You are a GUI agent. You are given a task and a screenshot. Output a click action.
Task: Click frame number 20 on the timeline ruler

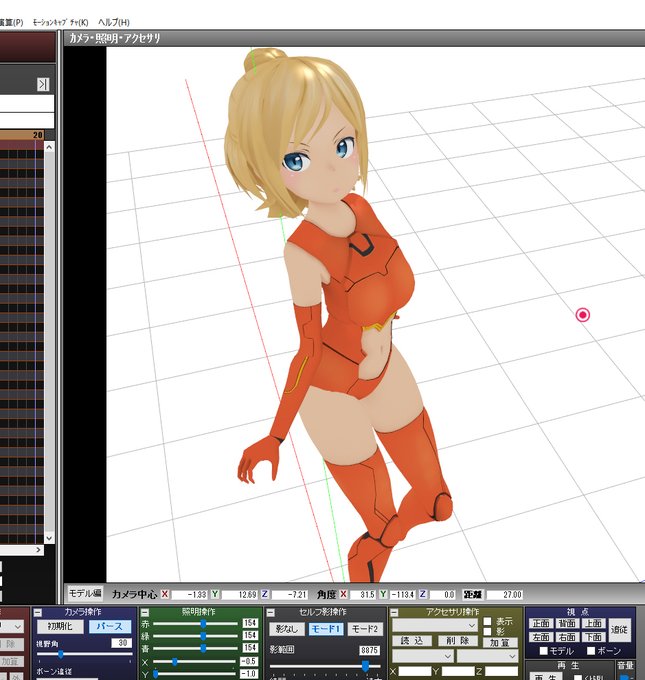38,135
